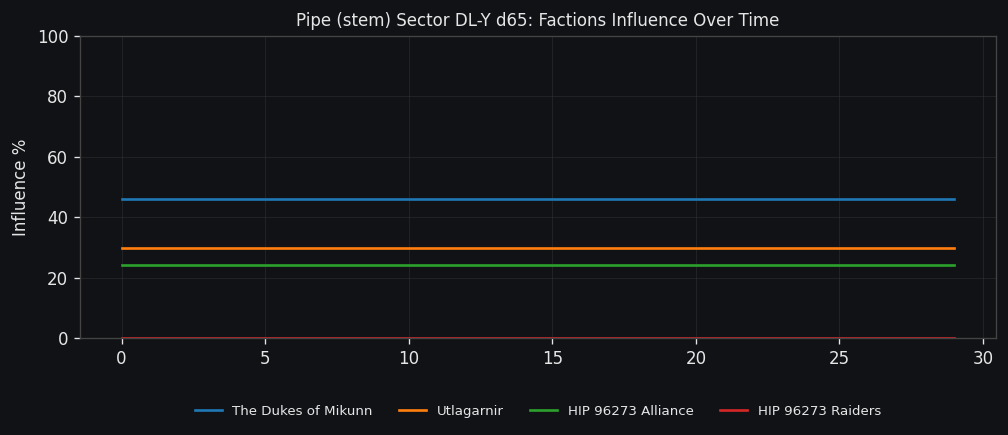Click x-axis tick label 25
Screen dimensions: 1008x435
tap(839, 358)
